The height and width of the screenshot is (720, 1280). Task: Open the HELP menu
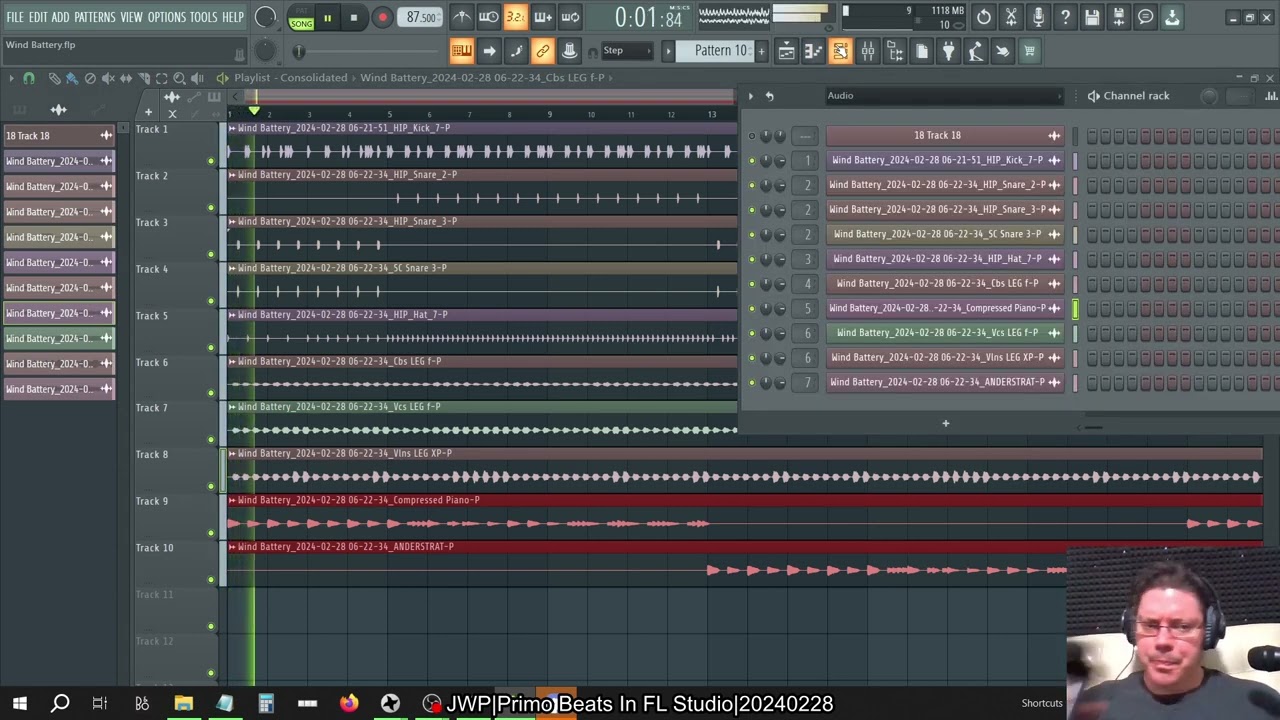[x=233, y=17]
